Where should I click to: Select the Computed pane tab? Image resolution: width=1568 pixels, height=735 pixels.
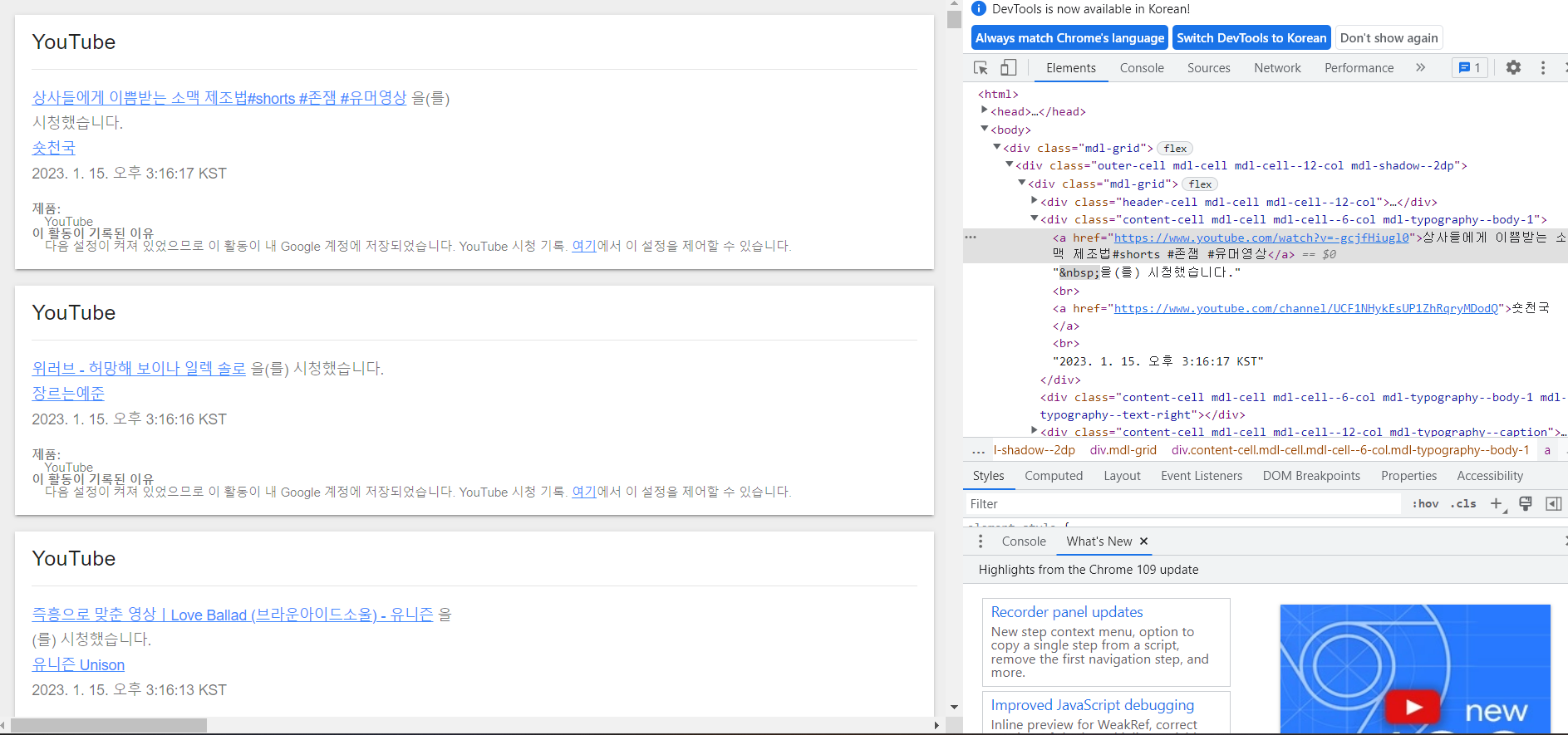tap(1054, 476)
